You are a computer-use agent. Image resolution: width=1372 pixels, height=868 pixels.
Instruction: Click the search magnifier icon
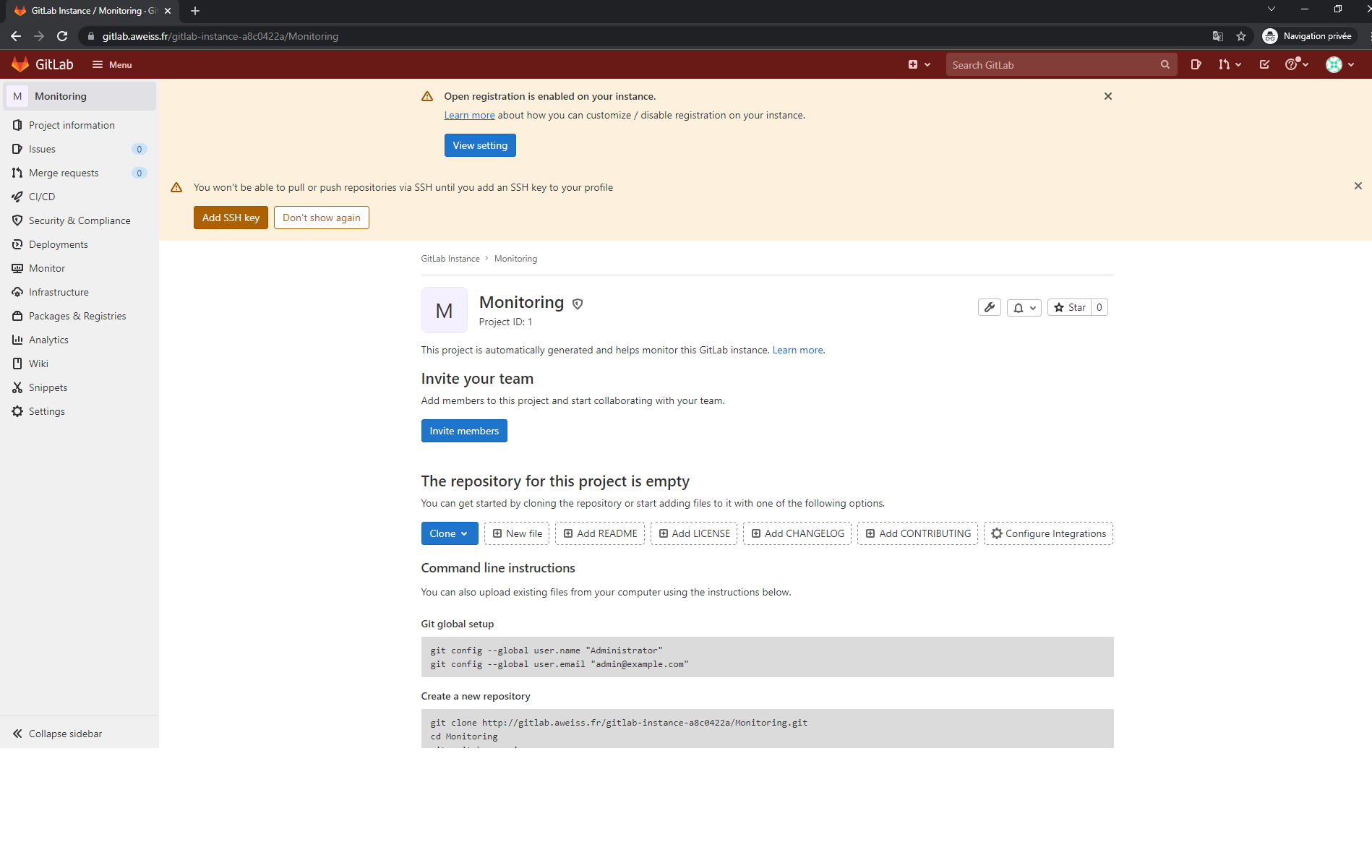[x=1165, y=64]
